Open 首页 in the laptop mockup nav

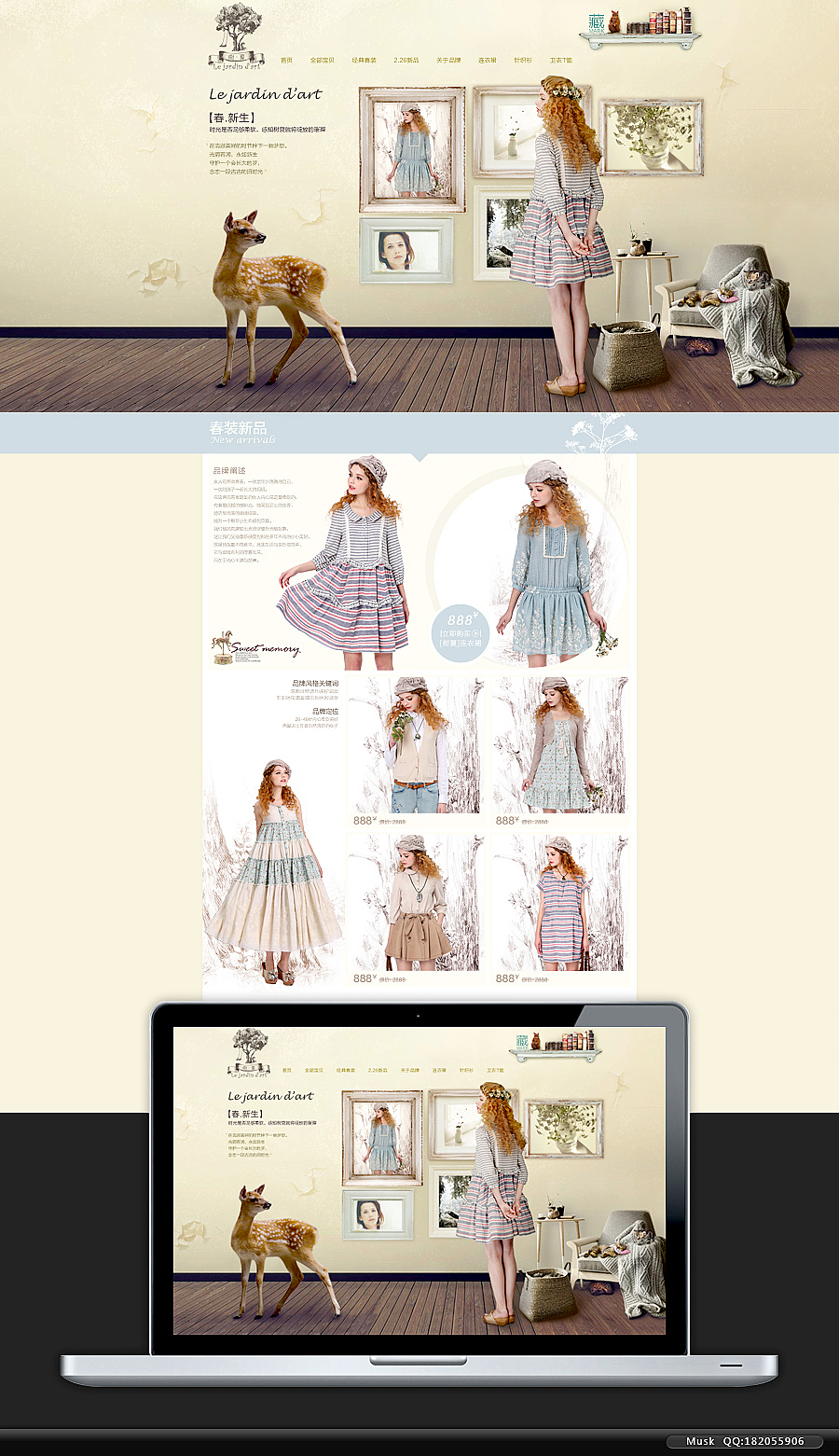[x=287, y=1070]
